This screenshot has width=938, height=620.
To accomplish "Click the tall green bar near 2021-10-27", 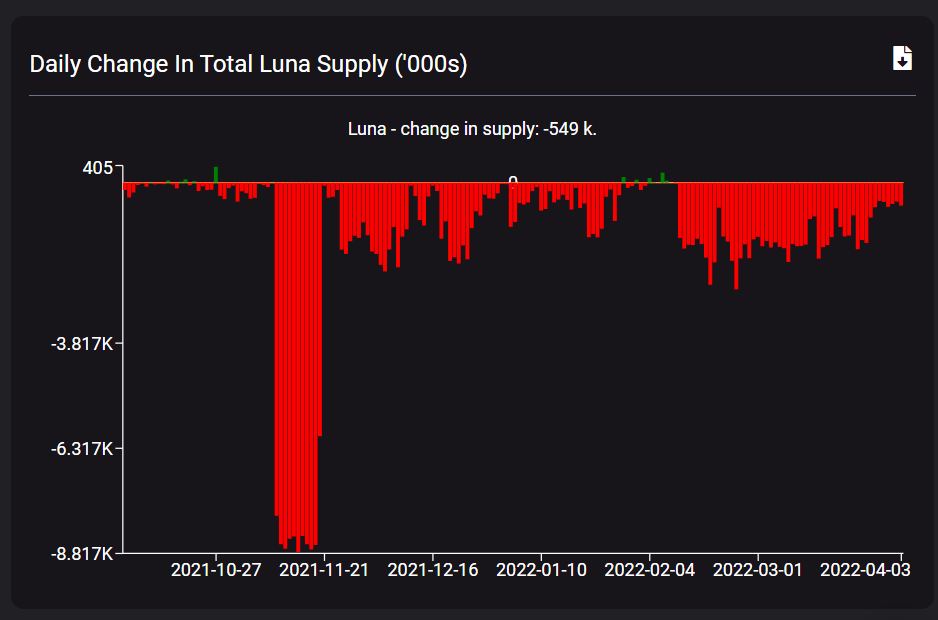I will click(216, 175).
